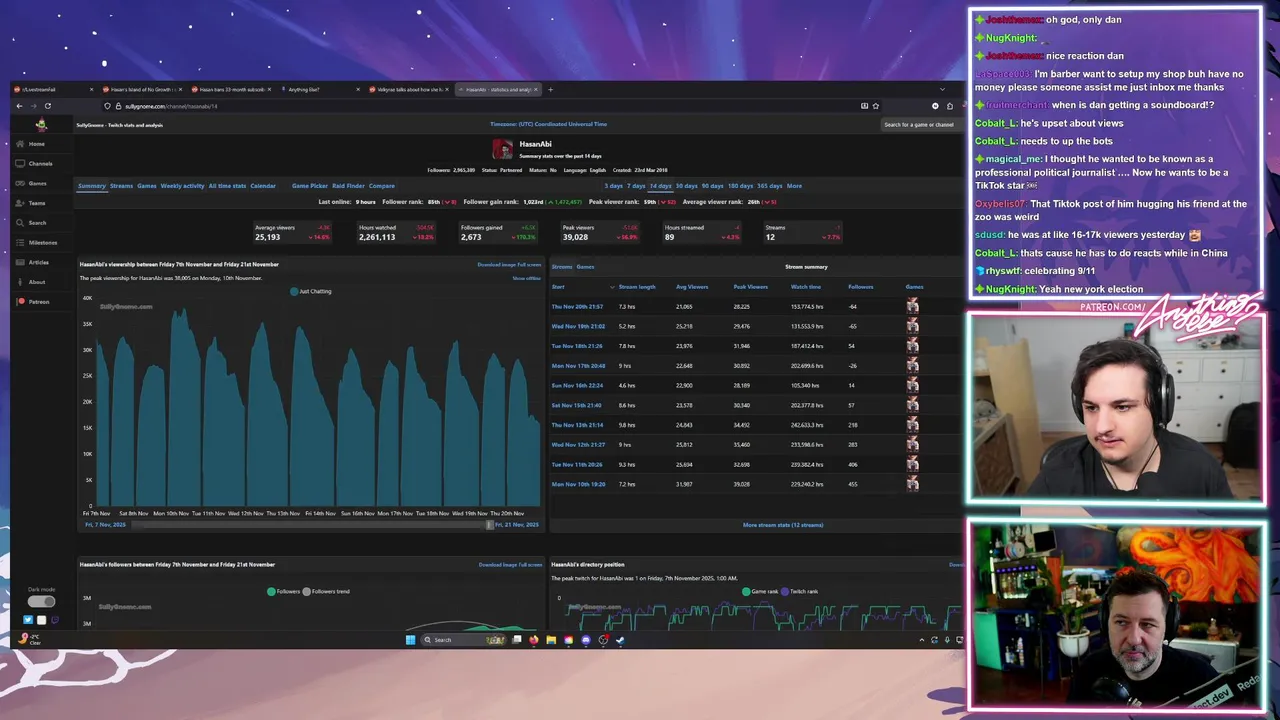Viewport: 1280px width, 720px height.
Task: Open the Mon Nov 10th 19:20 stream
Action: (x=578, y=484)
